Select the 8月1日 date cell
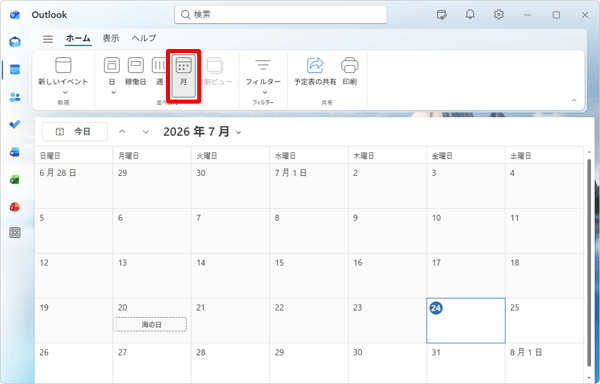Screen dimensions: 600x384 tap(544, 363)
